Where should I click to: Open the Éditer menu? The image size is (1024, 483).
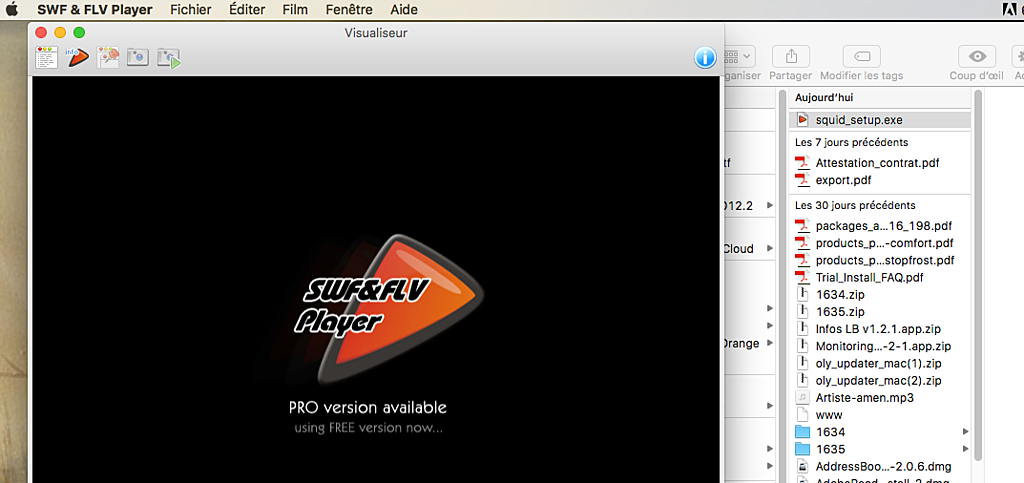click(x=248, y=10)
